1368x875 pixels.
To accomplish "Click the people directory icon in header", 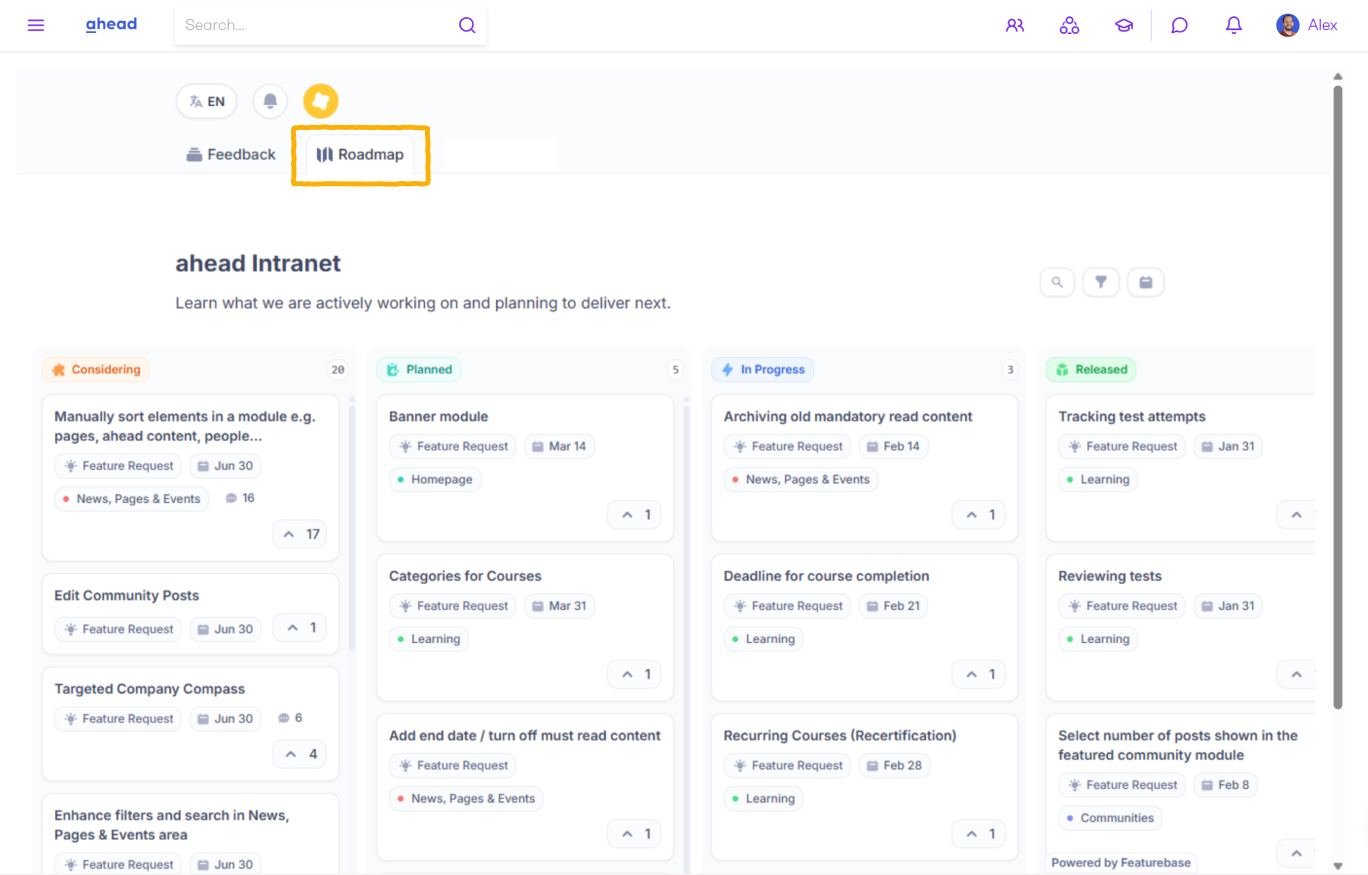I will 1015,25.
